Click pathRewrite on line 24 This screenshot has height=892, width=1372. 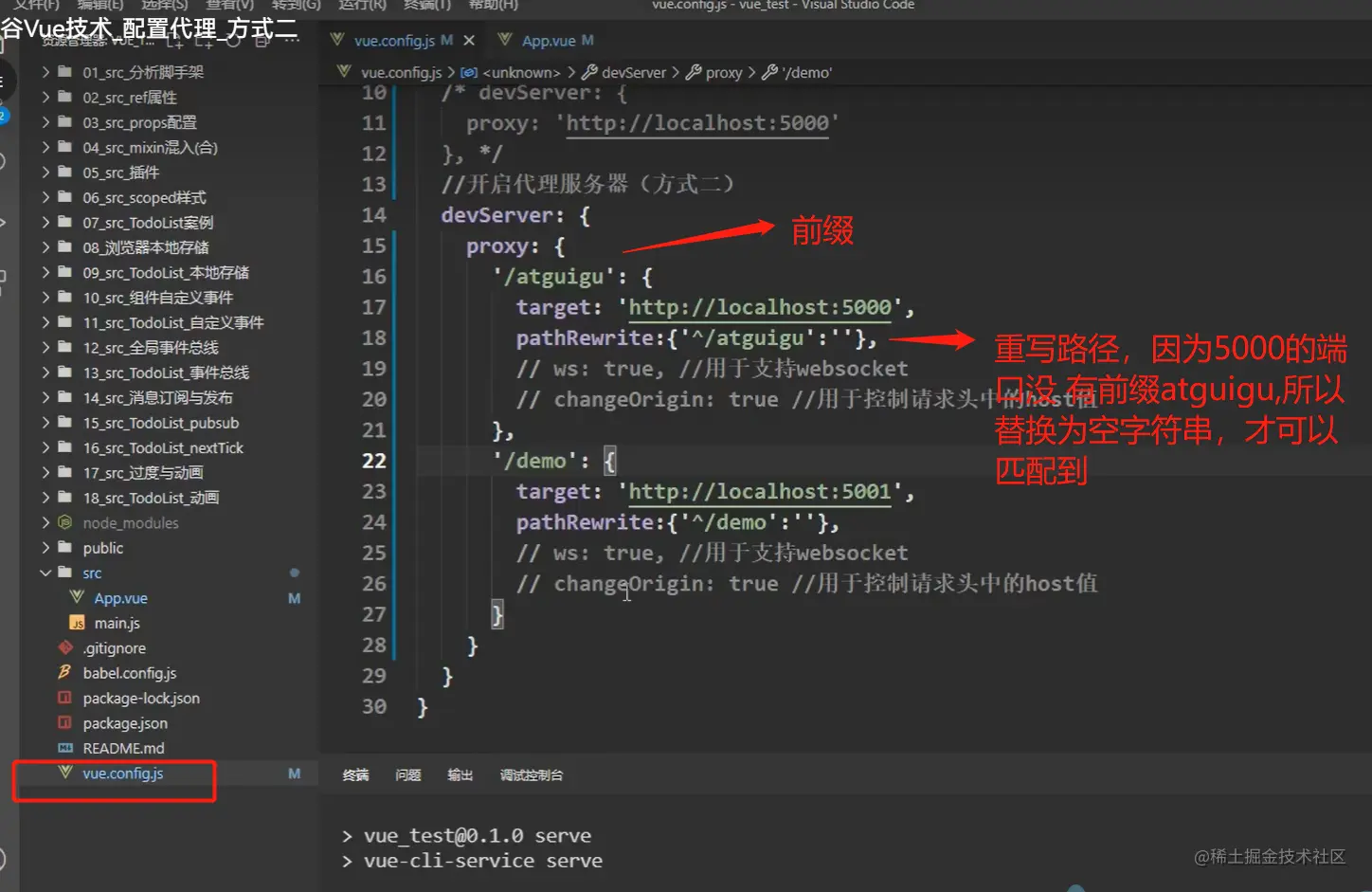(x=585, y=522)
